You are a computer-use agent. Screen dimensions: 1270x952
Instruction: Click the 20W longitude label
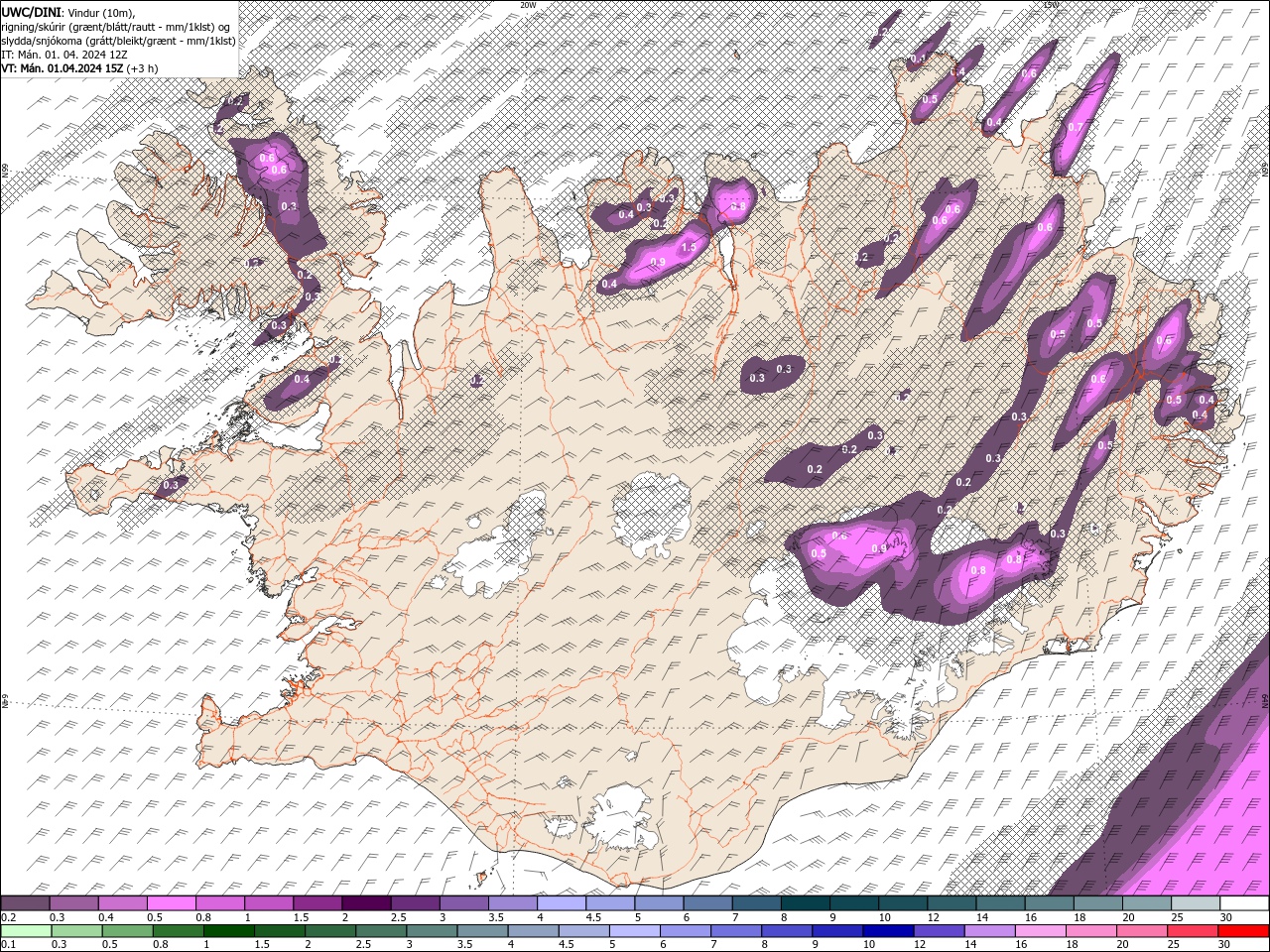click(x=528, y=5)
